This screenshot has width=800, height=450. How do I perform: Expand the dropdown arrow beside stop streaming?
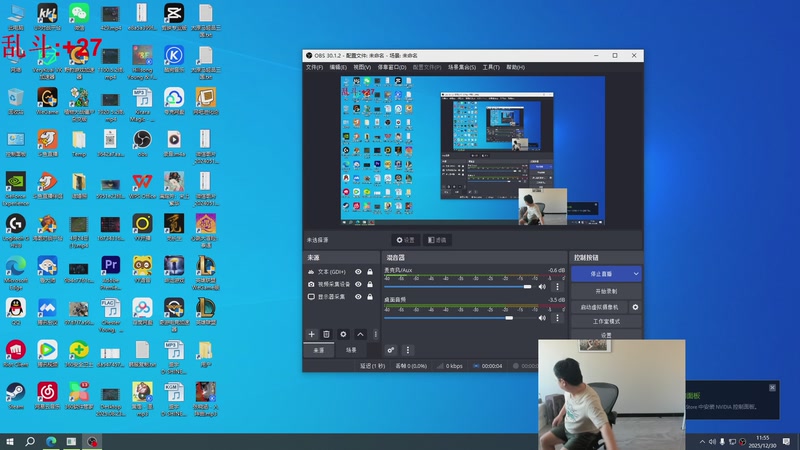(636, 274)
